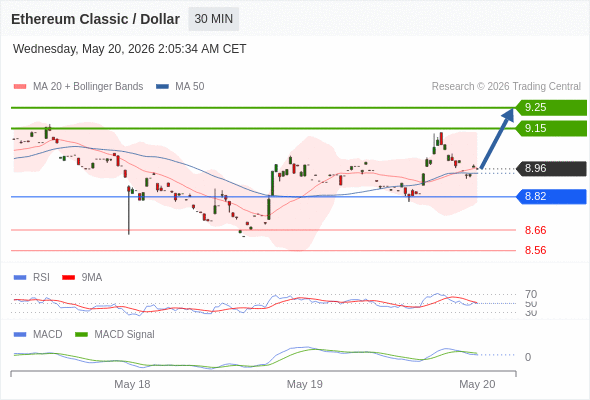
Task: Click the MA 50 legend label
Action: [190, 87]
